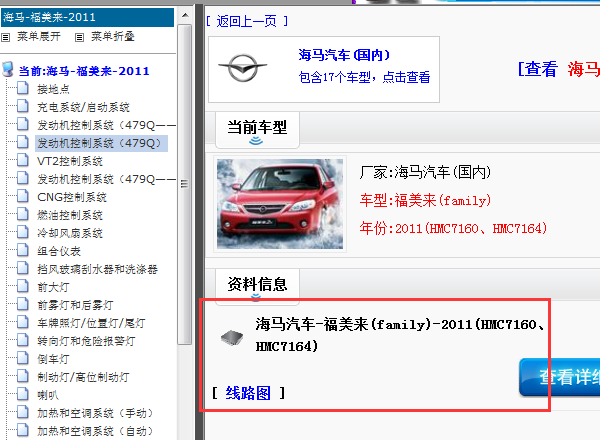
Task: Click the document icon next to 加热和空调系统（自动）
Action: (23, 430)
